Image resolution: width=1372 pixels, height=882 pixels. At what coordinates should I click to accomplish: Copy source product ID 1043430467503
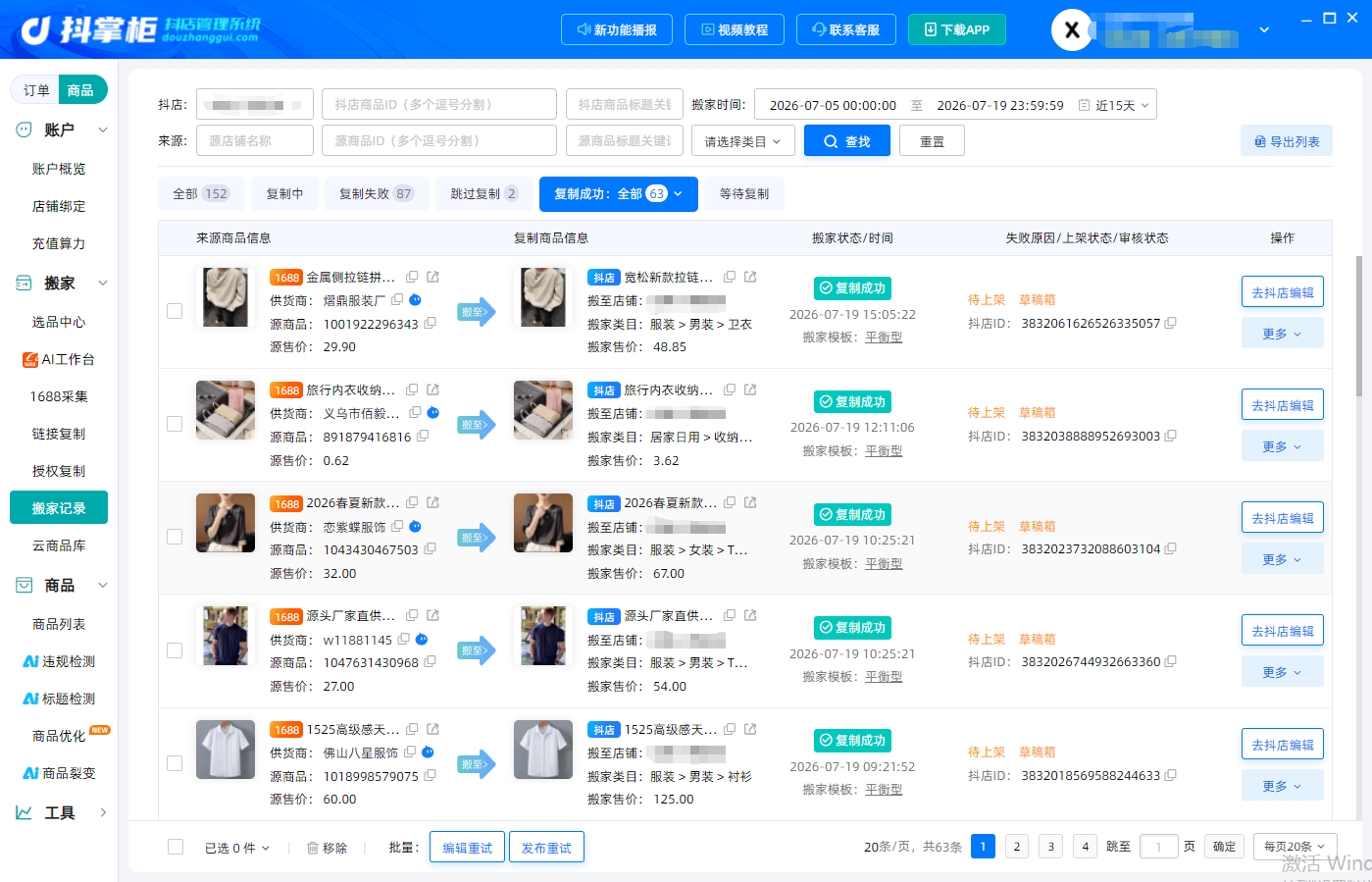430,548
